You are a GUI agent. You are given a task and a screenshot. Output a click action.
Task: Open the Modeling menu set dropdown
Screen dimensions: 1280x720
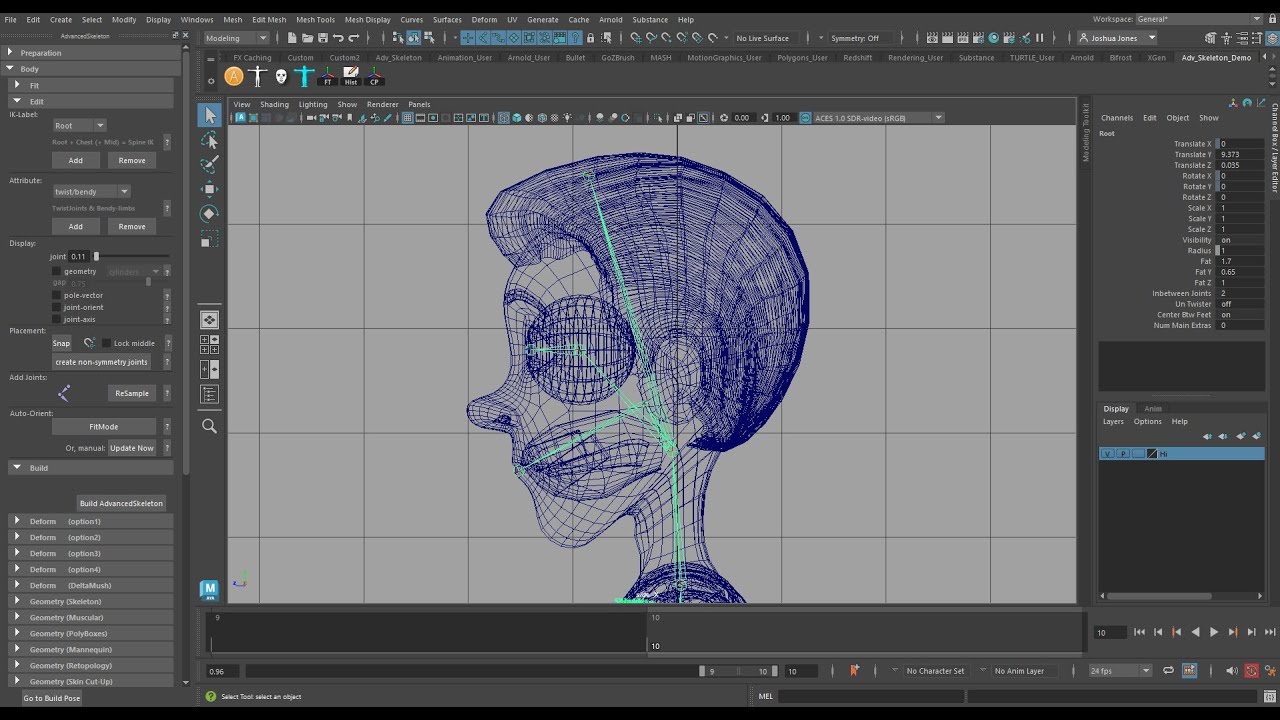[x=236, y=38]
